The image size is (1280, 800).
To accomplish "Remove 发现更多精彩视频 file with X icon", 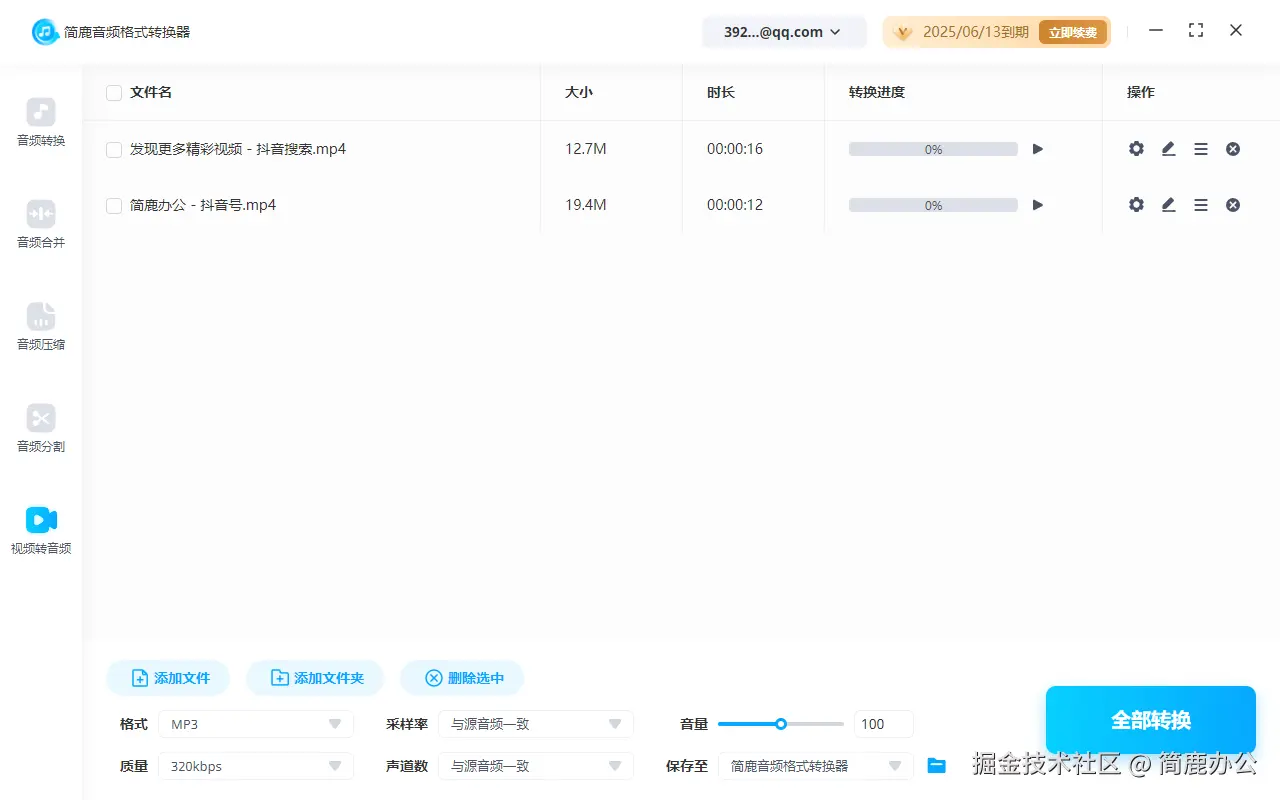I will [1233, 149].
